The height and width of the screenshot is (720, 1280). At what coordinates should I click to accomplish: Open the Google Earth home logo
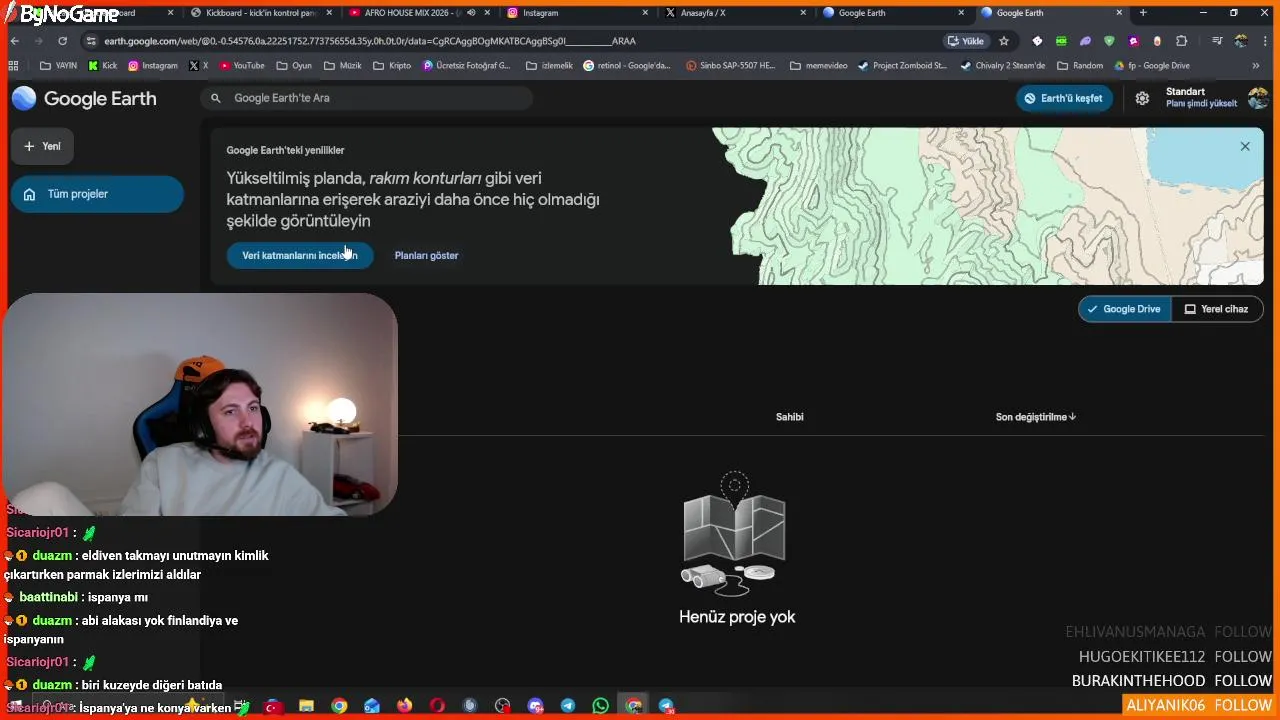click(84, 98)
